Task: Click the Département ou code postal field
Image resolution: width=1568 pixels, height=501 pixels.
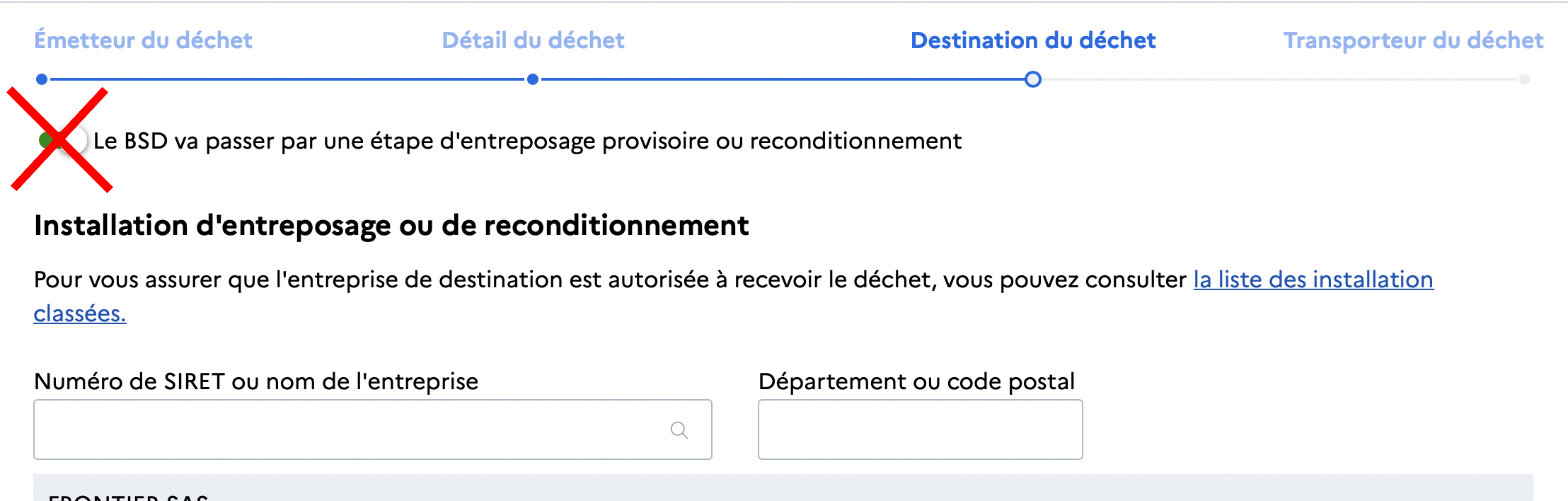Action: pos(920,430)
